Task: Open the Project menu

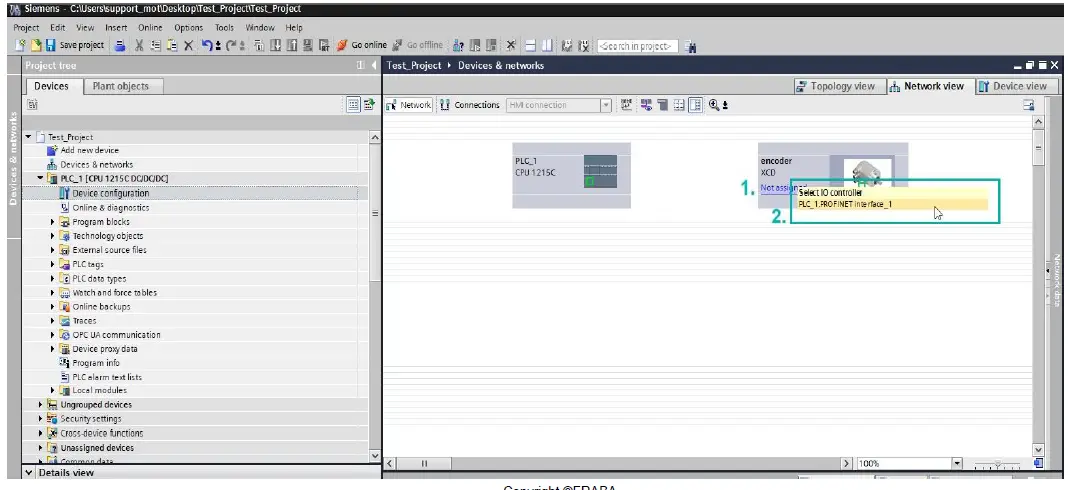Action: pyautogui.click(x=27, y=28)
